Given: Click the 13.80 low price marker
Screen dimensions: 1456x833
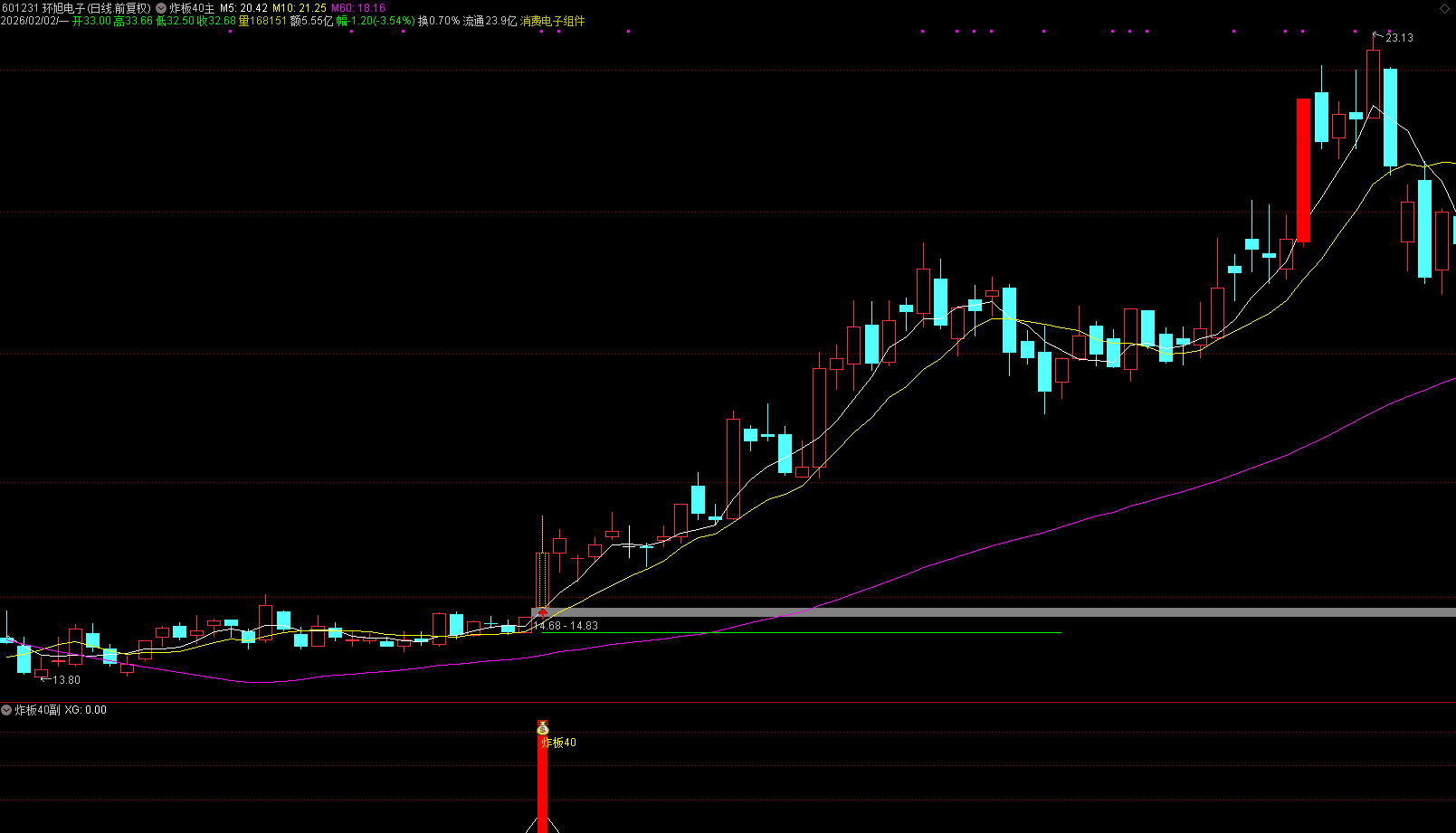Looking at the screenshot, I should tap(65, 680).
